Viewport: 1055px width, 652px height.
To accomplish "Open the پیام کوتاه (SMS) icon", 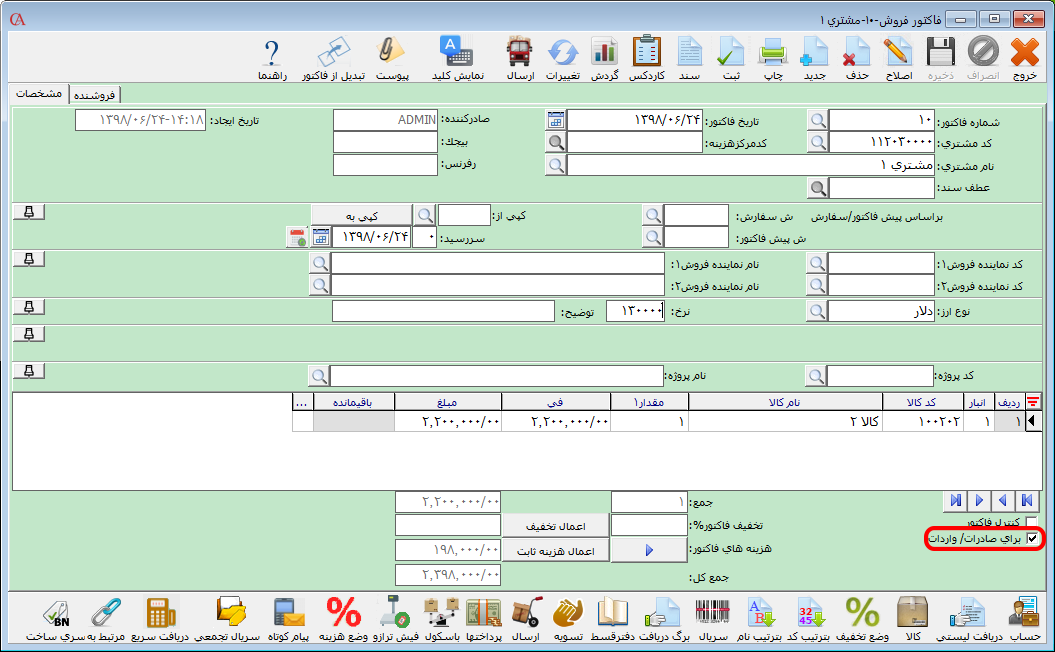I will [289, 619].
